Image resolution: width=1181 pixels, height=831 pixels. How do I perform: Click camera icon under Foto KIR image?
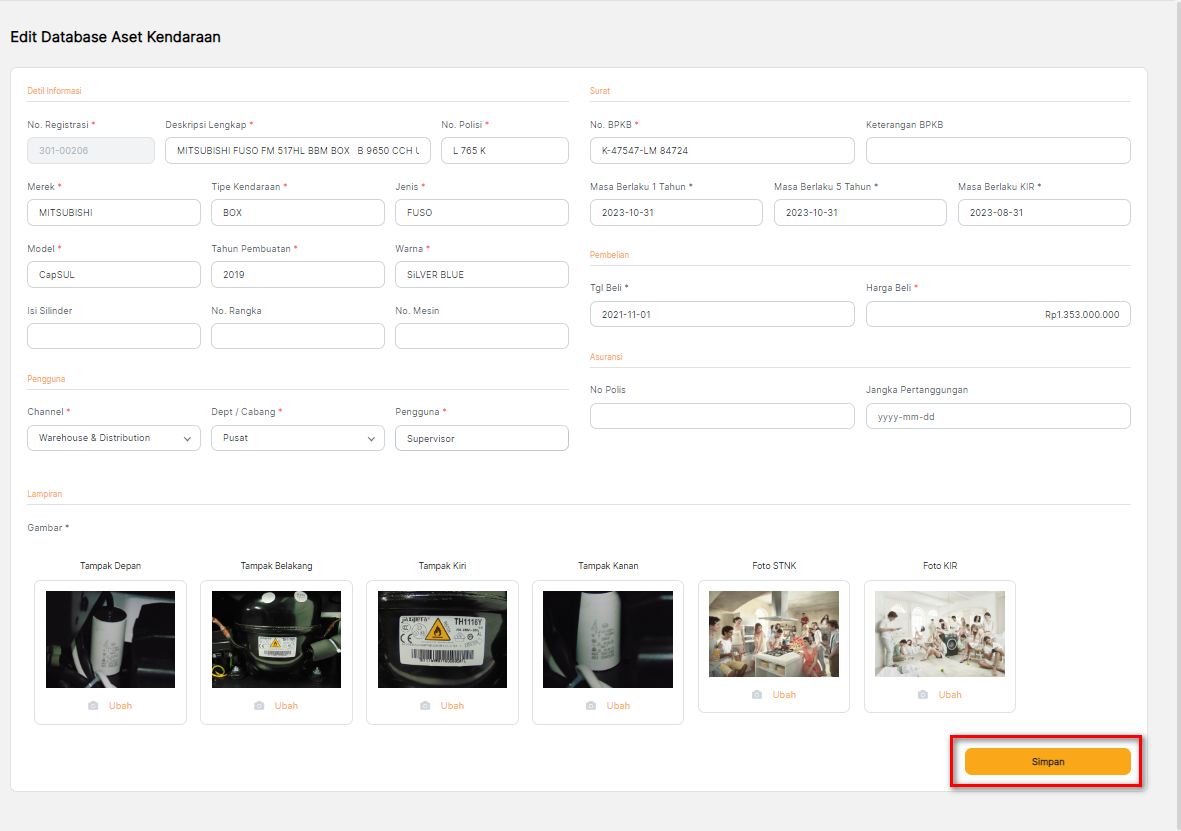[923, 695]
